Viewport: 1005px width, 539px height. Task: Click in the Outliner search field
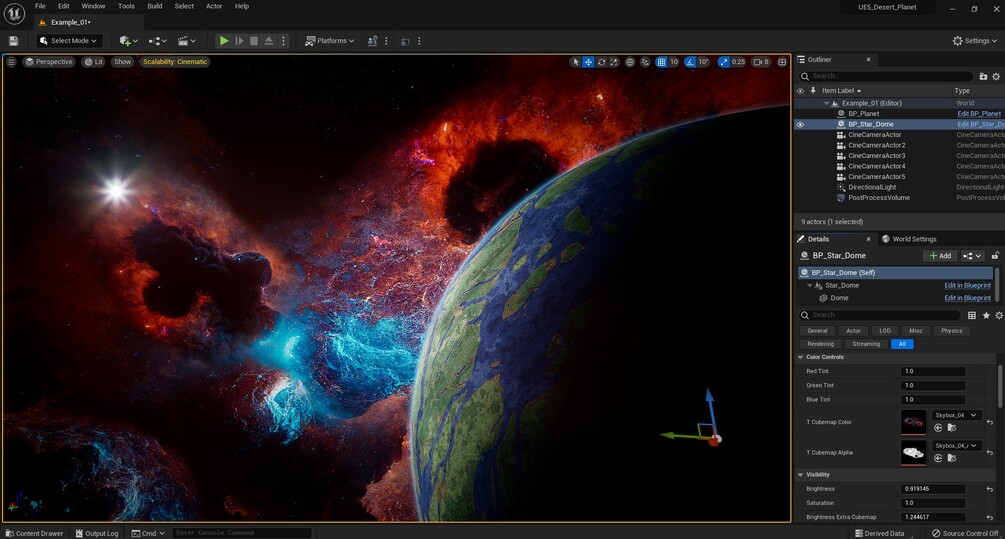point(885,76)
